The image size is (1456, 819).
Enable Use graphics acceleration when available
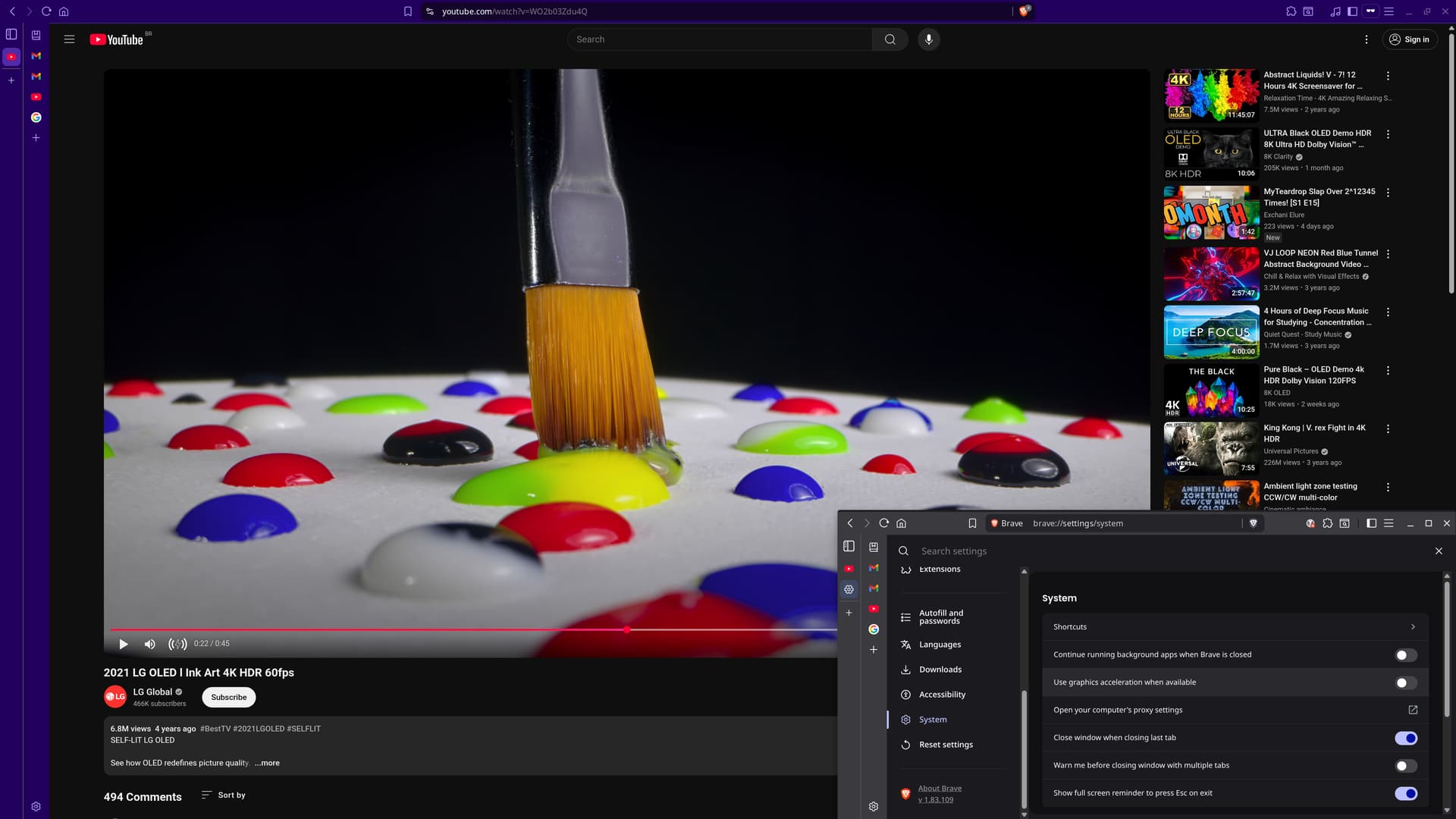click(1405, 682)
